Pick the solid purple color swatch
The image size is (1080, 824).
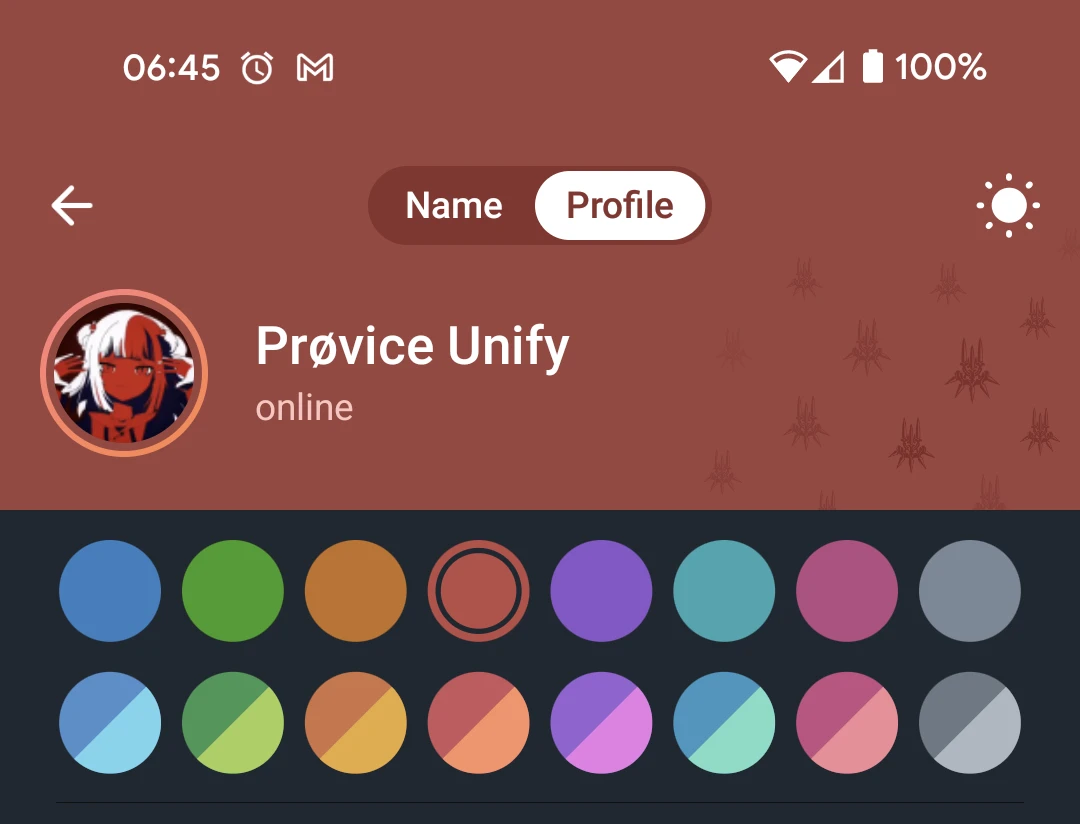(x=601, y=591)
